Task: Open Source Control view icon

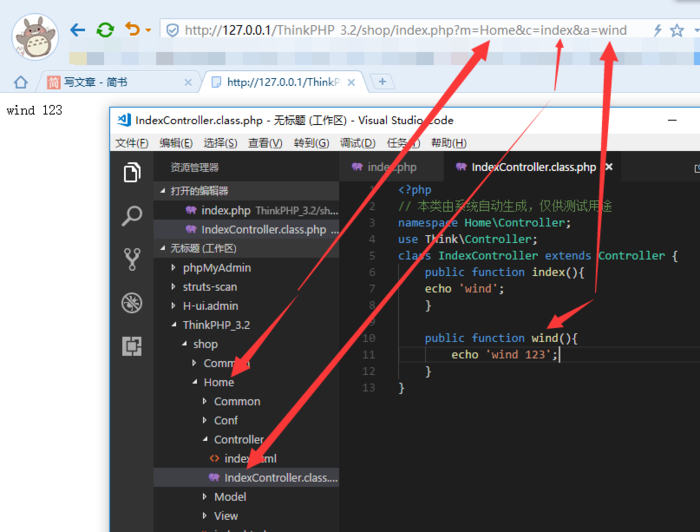Action: [x=132, y=259]
